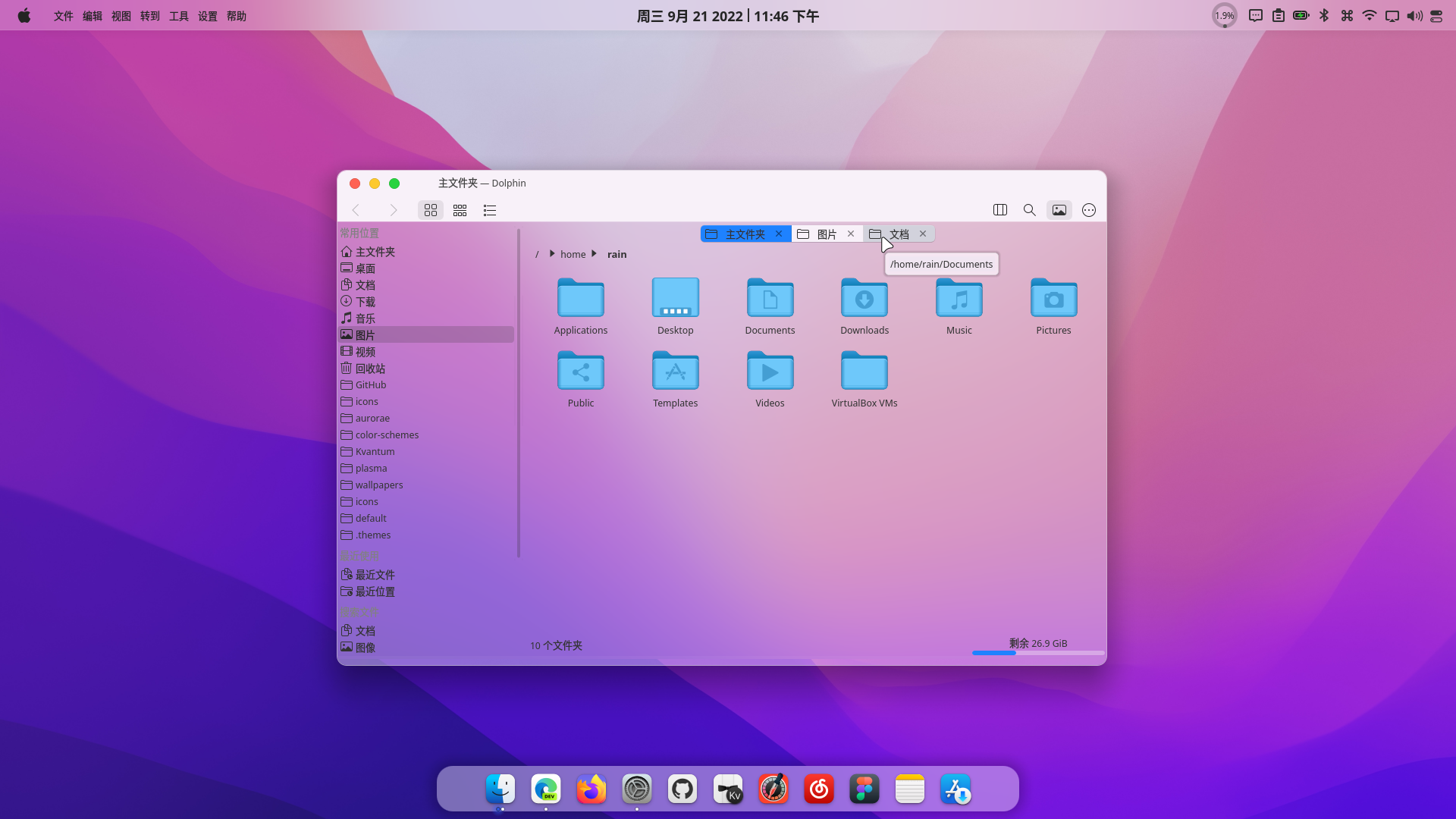This screenshot has width=1456, height=819.
Task: Switch to compact view mode
Action: coord(460,210)
